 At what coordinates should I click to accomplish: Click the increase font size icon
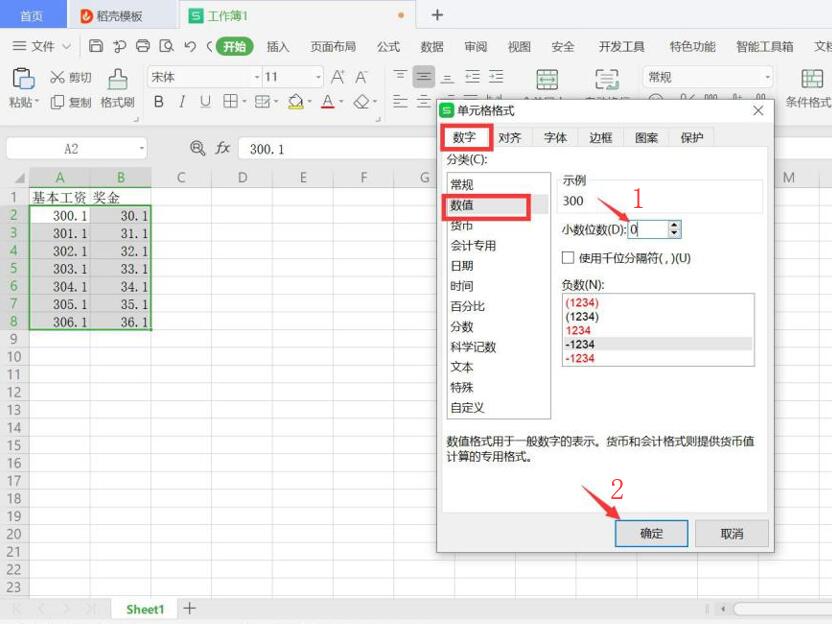click(x=338, y=77)
